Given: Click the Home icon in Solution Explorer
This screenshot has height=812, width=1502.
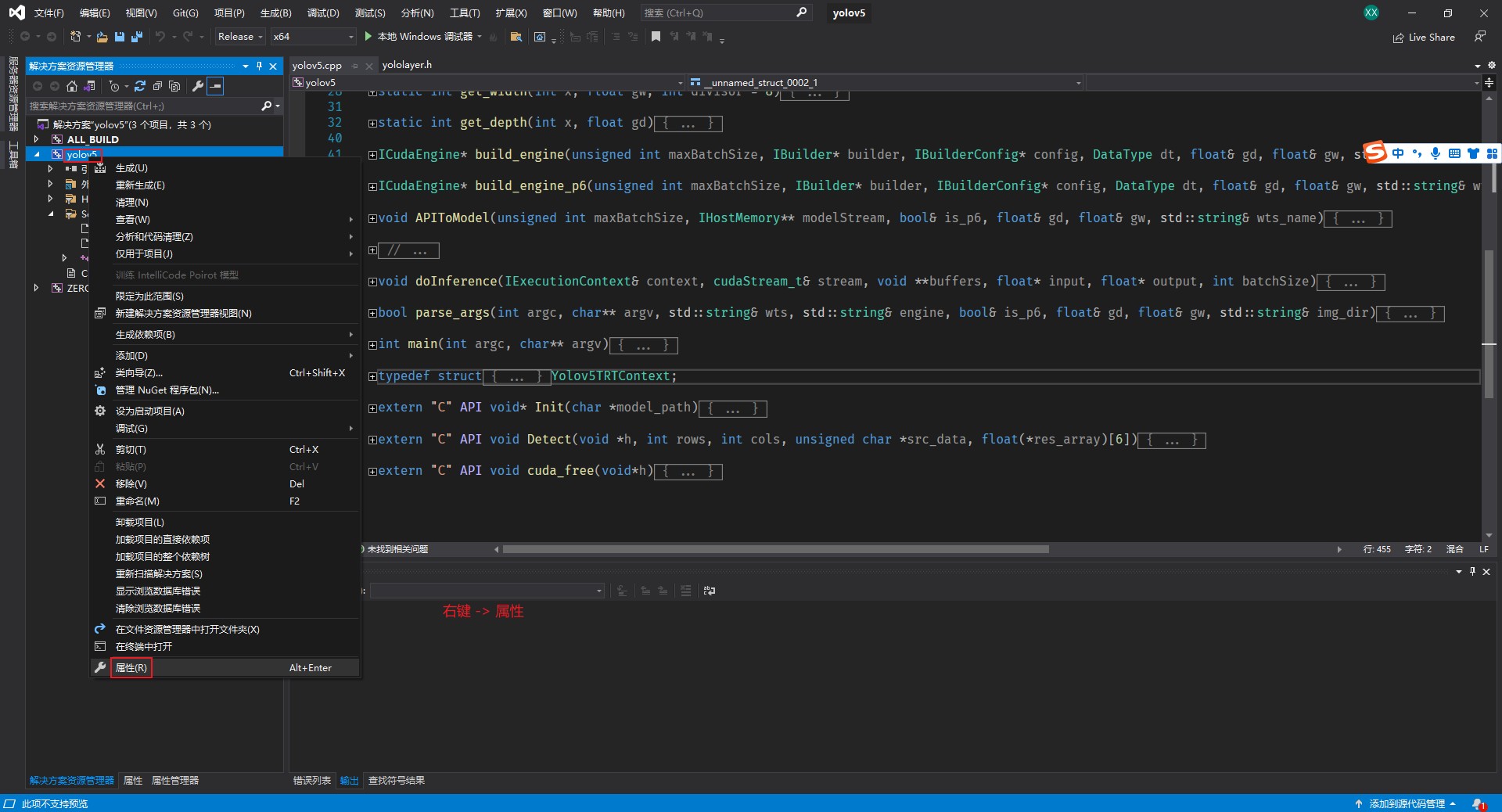Looking at the screenshot, I should pyautogui.click(x=72, y=86).
